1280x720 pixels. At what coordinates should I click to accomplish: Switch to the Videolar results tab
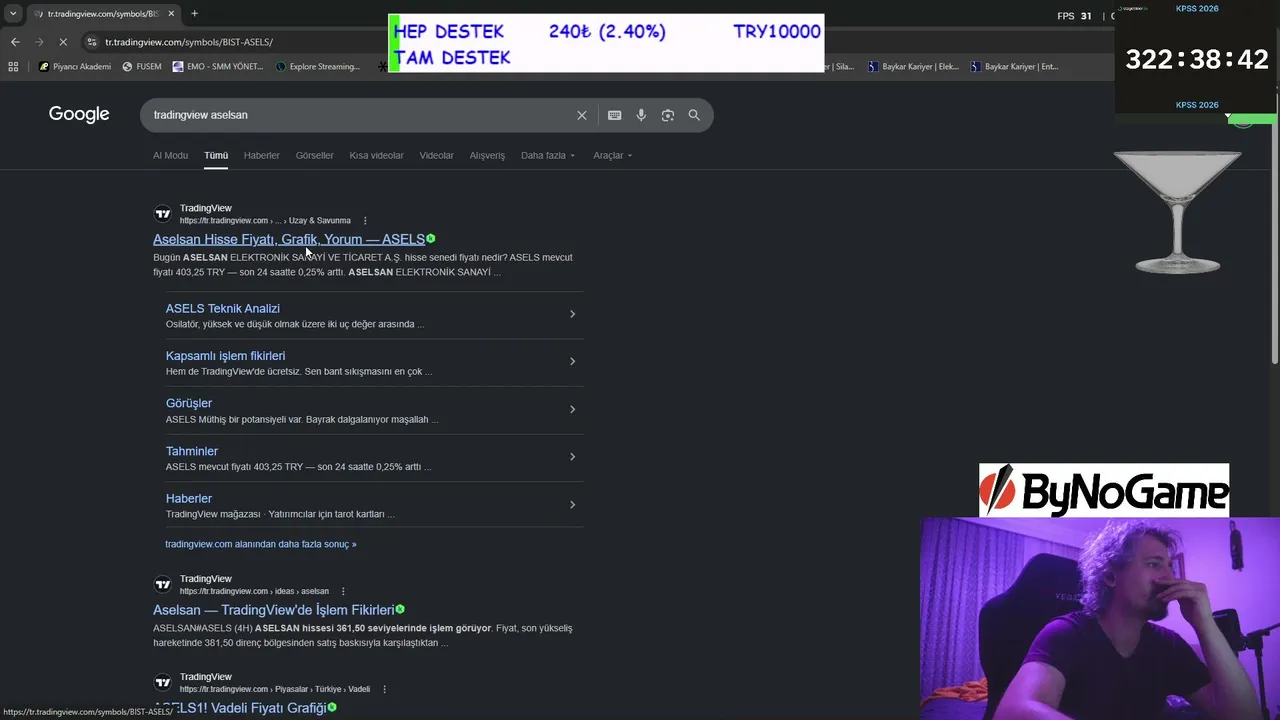[436, 155]
